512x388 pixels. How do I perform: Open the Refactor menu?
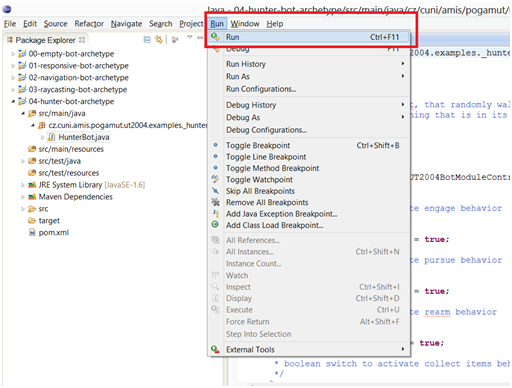point(89,24)
